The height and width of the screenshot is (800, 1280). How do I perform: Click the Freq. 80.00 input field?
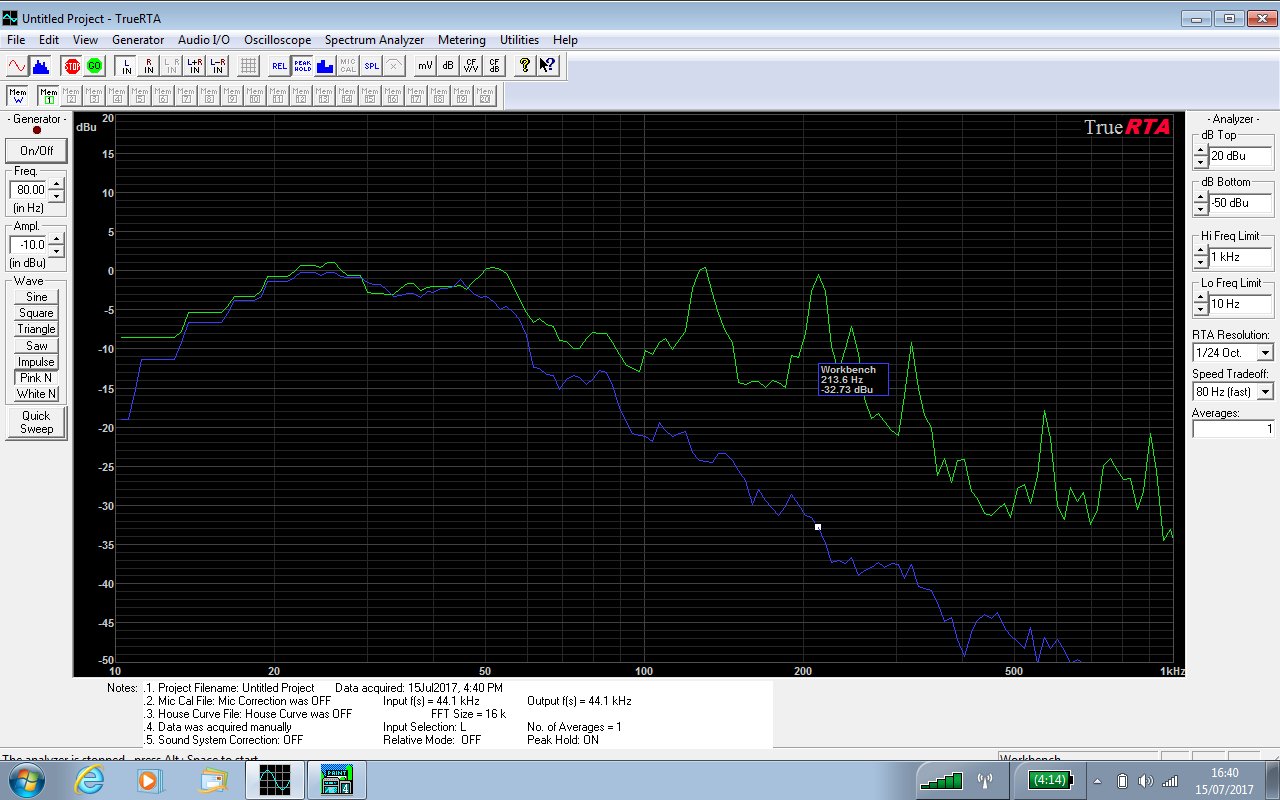pyautogui.click(x=28, y=190)
